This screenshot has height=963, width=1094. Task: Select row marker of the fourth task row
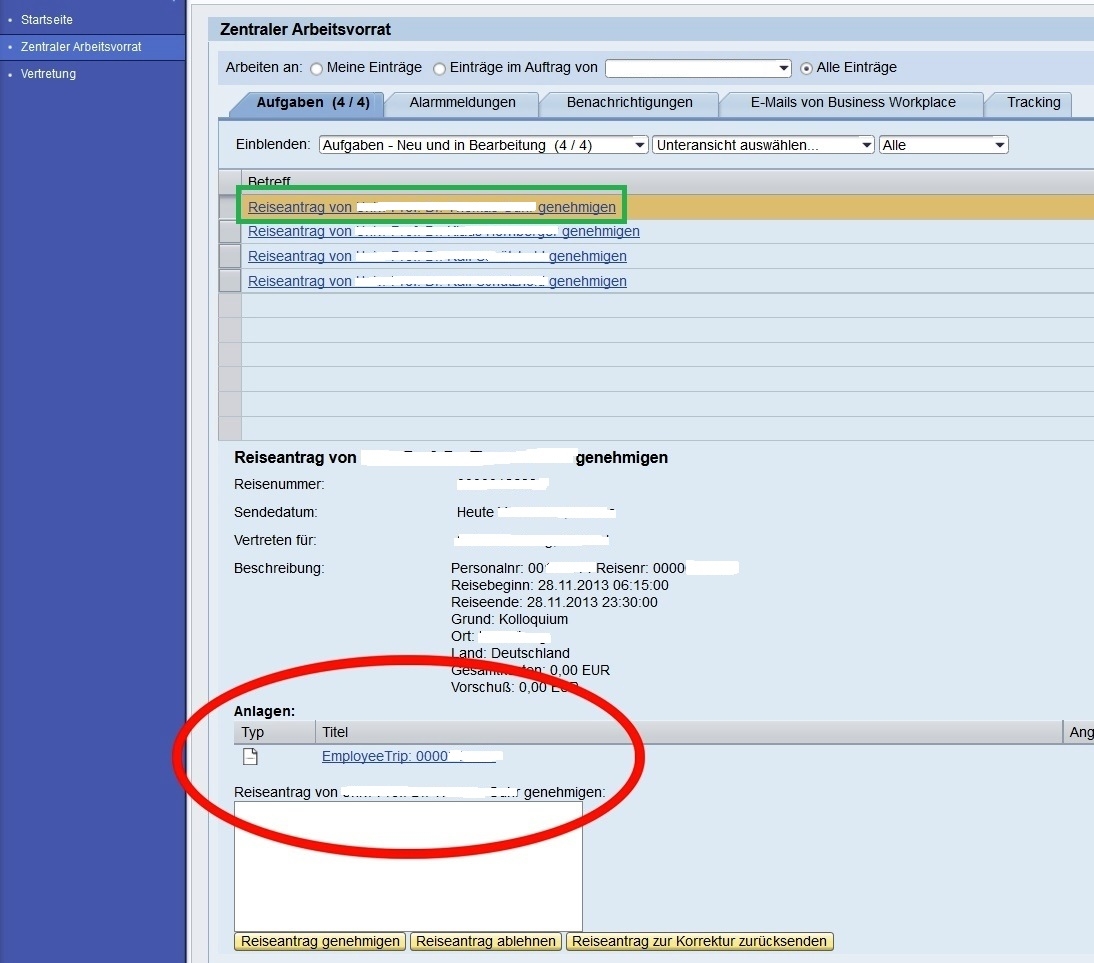point(230,281)
